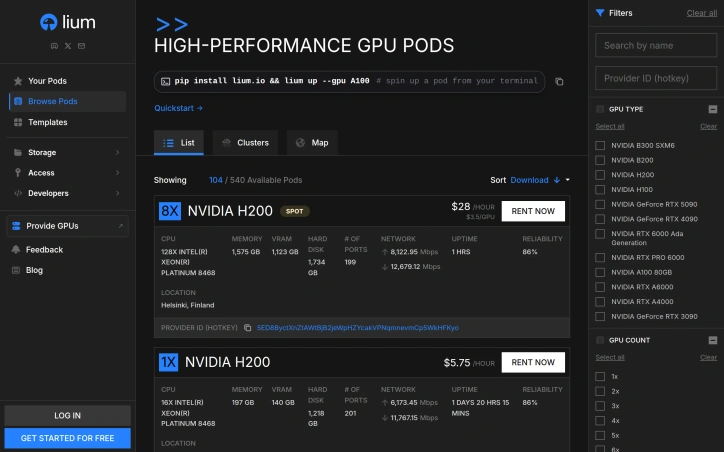724x452 pixels.
Task: Click Clear all filters link
Action: pyautogui.click(x=701, y=13)
